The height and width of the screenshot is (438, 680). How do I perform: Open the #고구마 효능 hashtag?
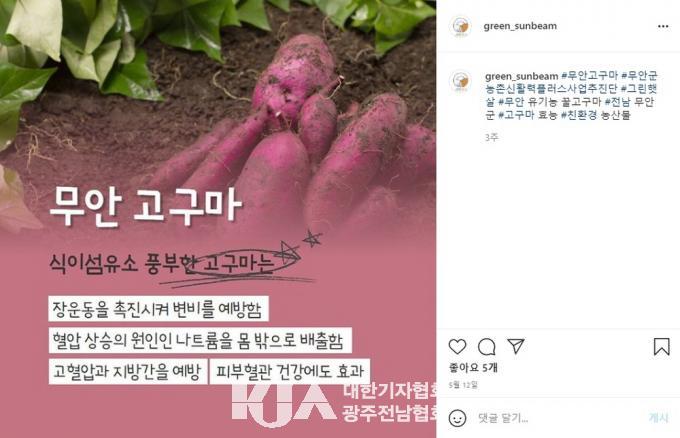coord(527,115)
